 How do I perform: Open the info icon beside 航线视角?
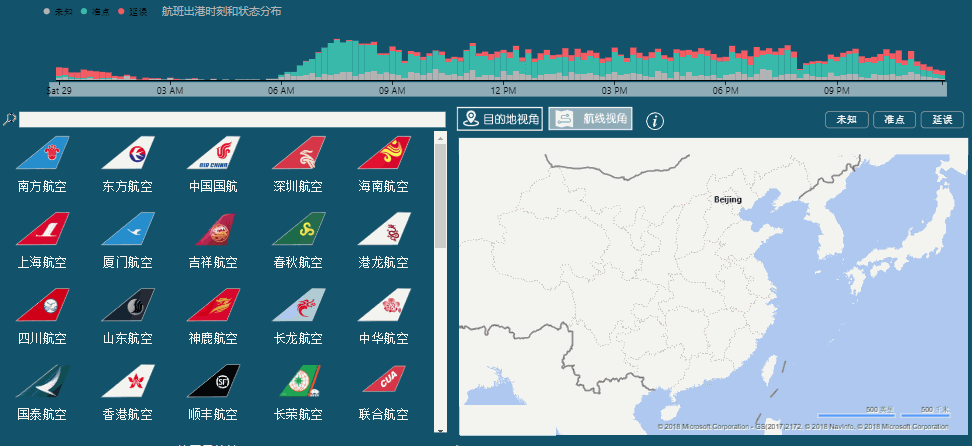pyautogui.click(x=655, y=121)
